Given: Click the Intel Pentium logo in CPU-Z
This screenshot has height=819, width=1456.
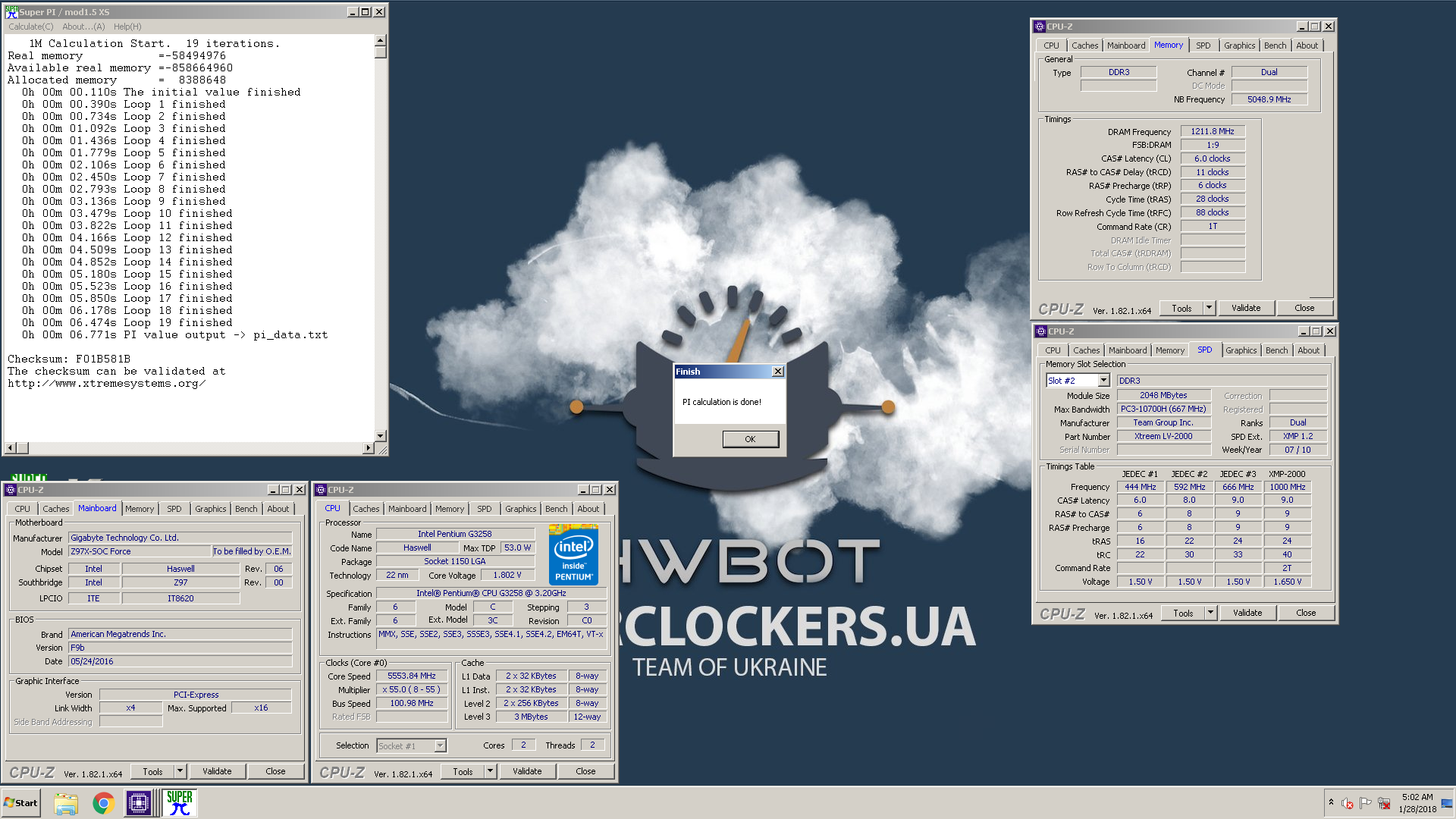Looking at the screenshot, I should [x=573, y=554].
